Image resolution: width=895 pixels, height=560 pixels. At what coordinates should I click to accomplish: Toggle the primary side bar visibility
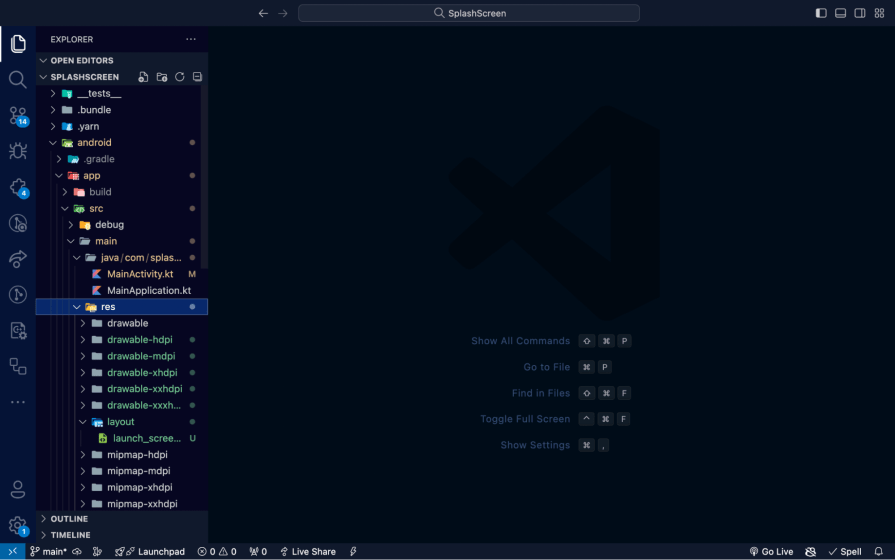(821, 13)
